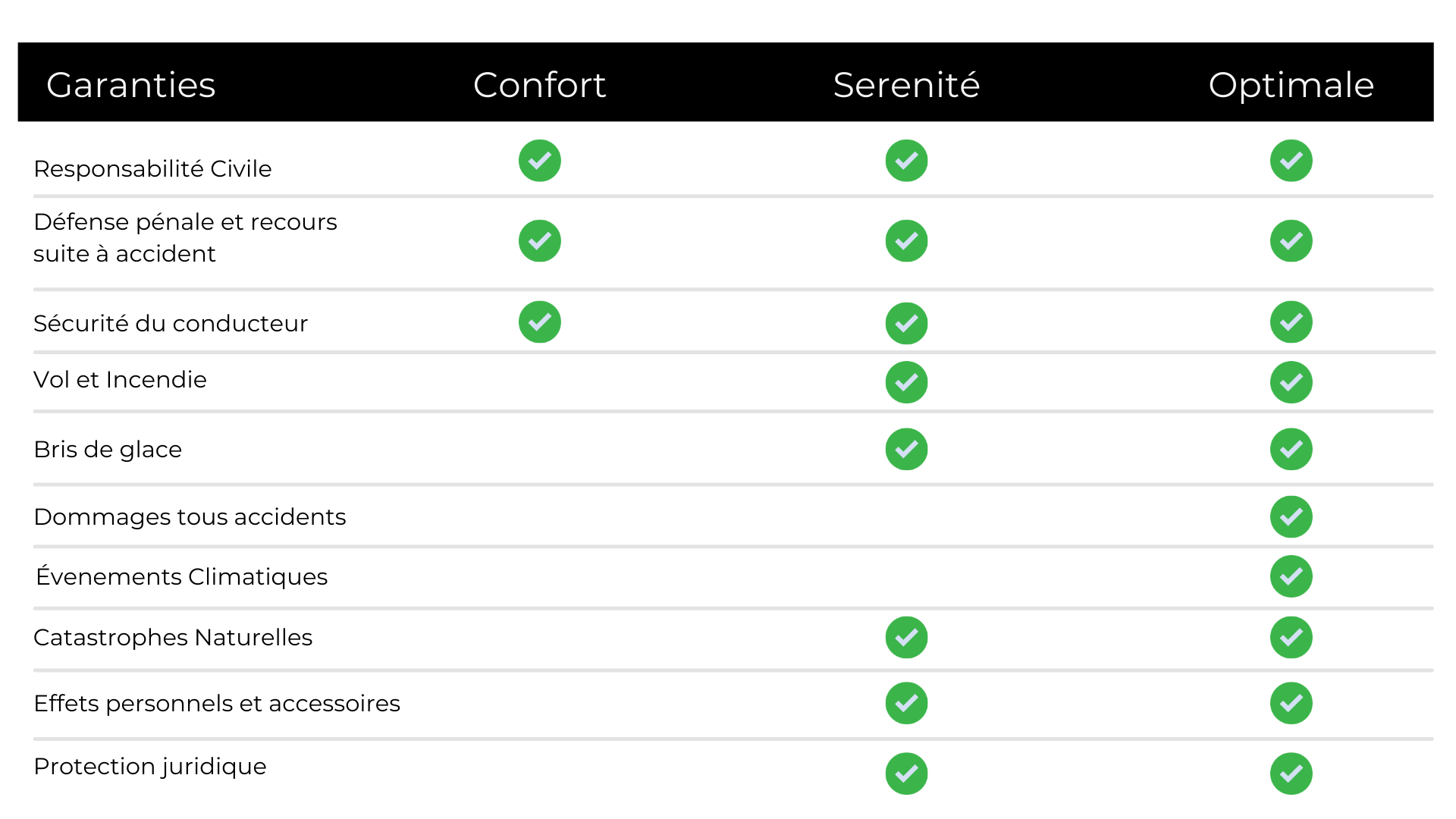Click the Bris de glace row label
This screenshot has width=1456, height=819.
pos(108,450)
